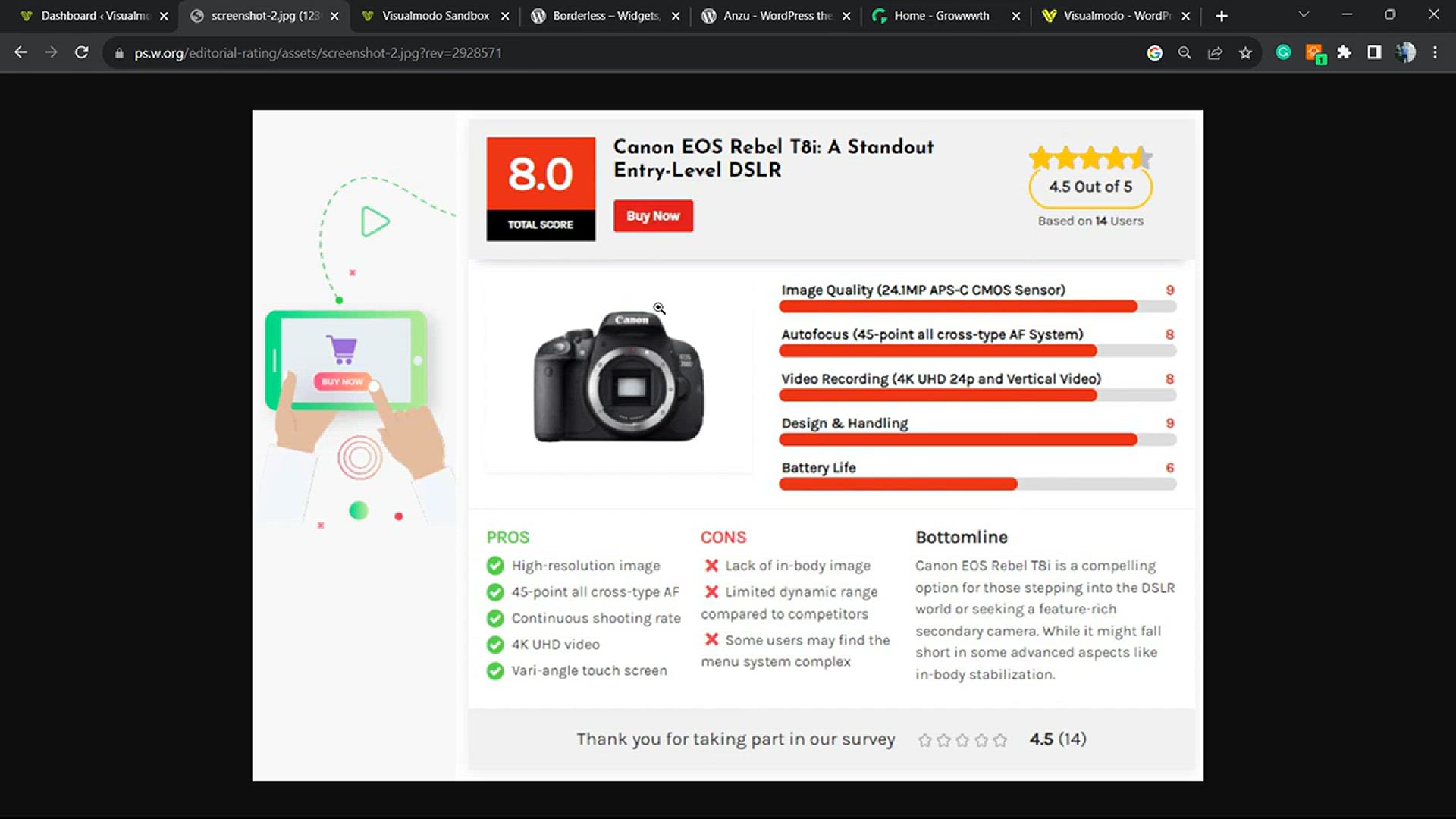Go back to the previous page
This screenshot has width=1456, height=819.
(20, 52)
